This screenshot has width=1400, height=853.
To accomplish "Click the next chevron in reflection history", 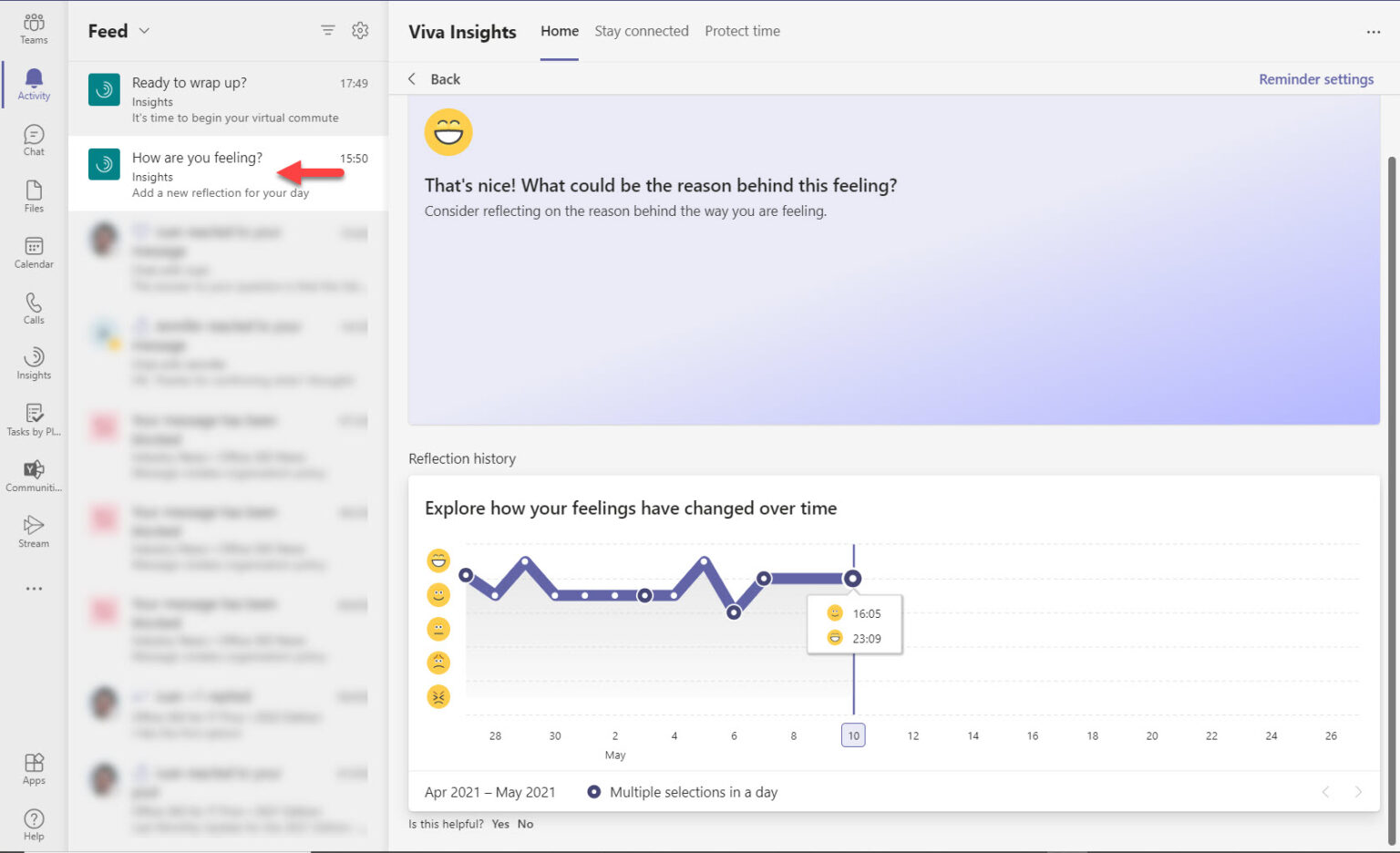I will point(1358,792).
